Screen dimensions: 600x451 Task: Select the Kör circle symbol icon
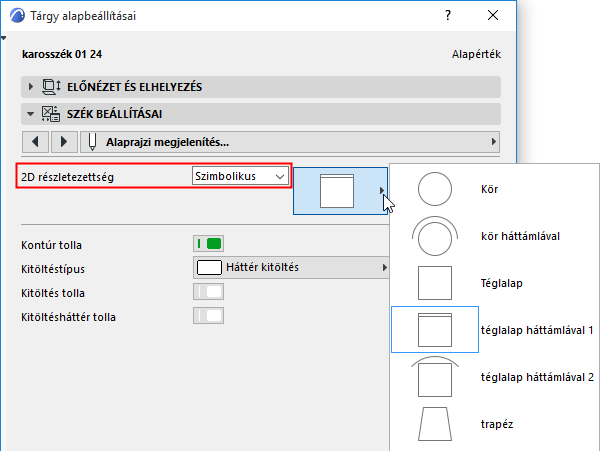click(x=435, y=189)
